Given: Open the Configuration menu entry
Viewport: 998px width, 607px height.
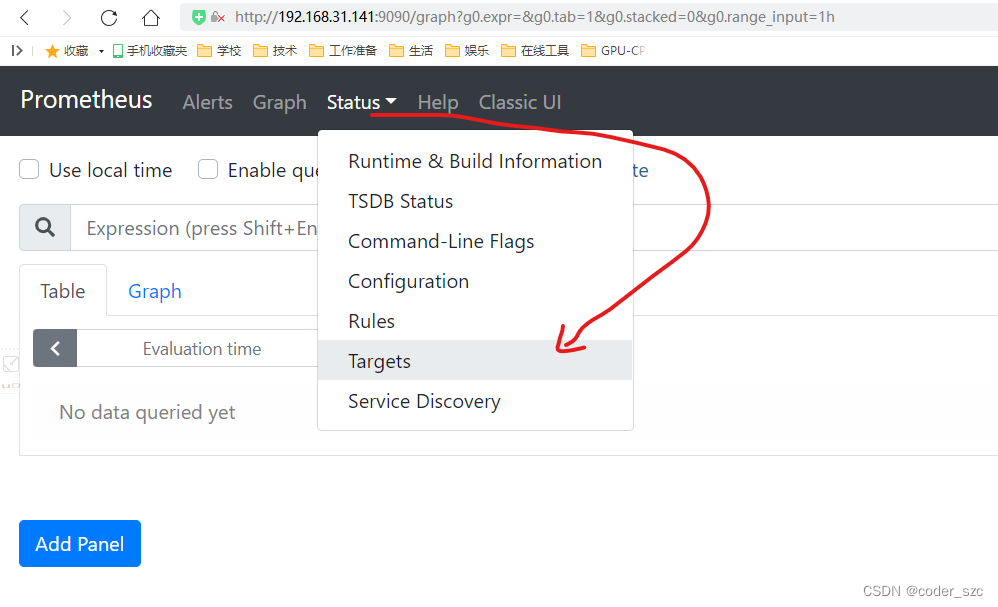Looking at the screenshot, I should pos(475,282).
